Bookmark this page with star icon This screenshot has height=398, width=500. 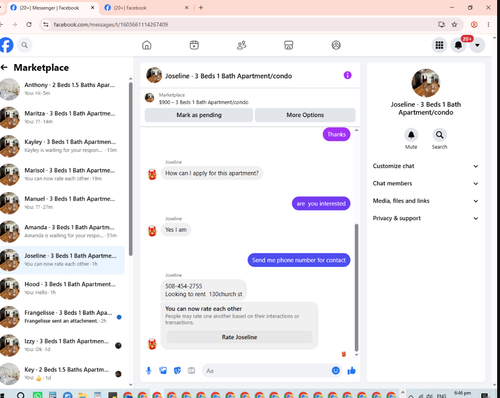click(454, 24)
